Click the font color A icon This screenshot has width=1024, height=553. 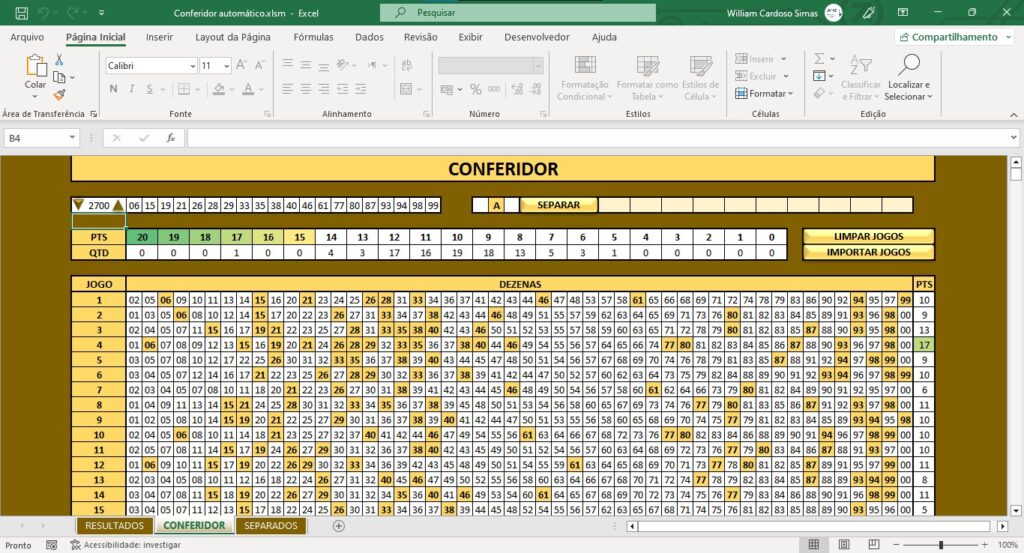point(248,89)
